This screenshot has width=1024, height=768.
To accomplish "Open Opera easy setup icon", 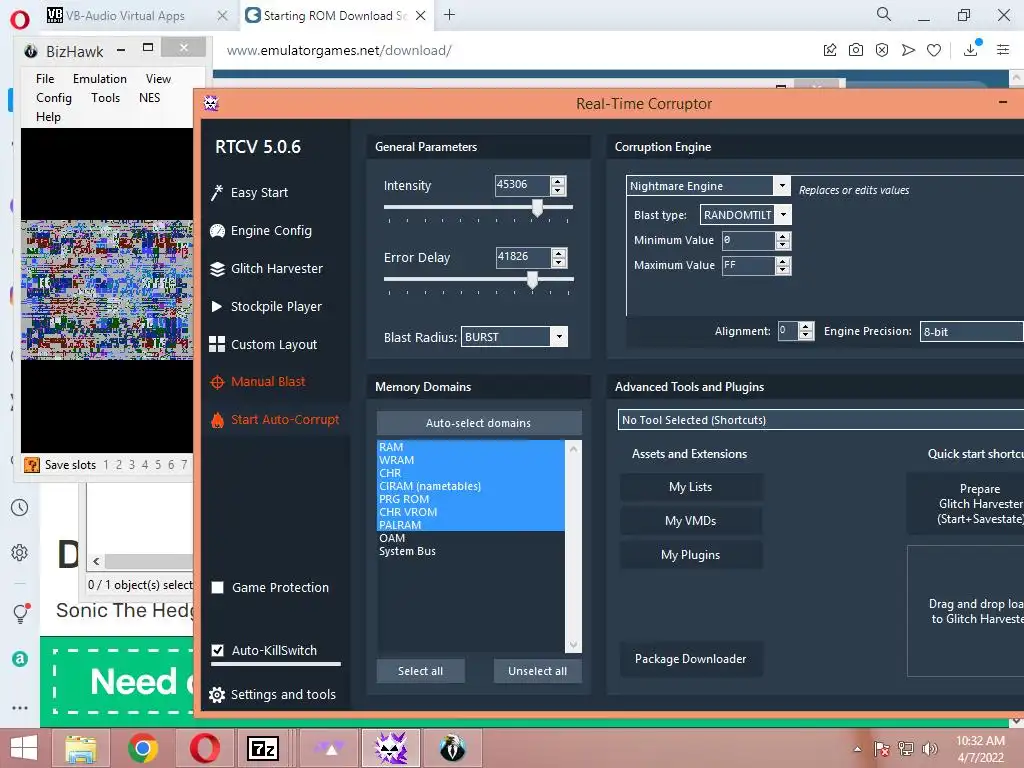I will coord(1003,50).
